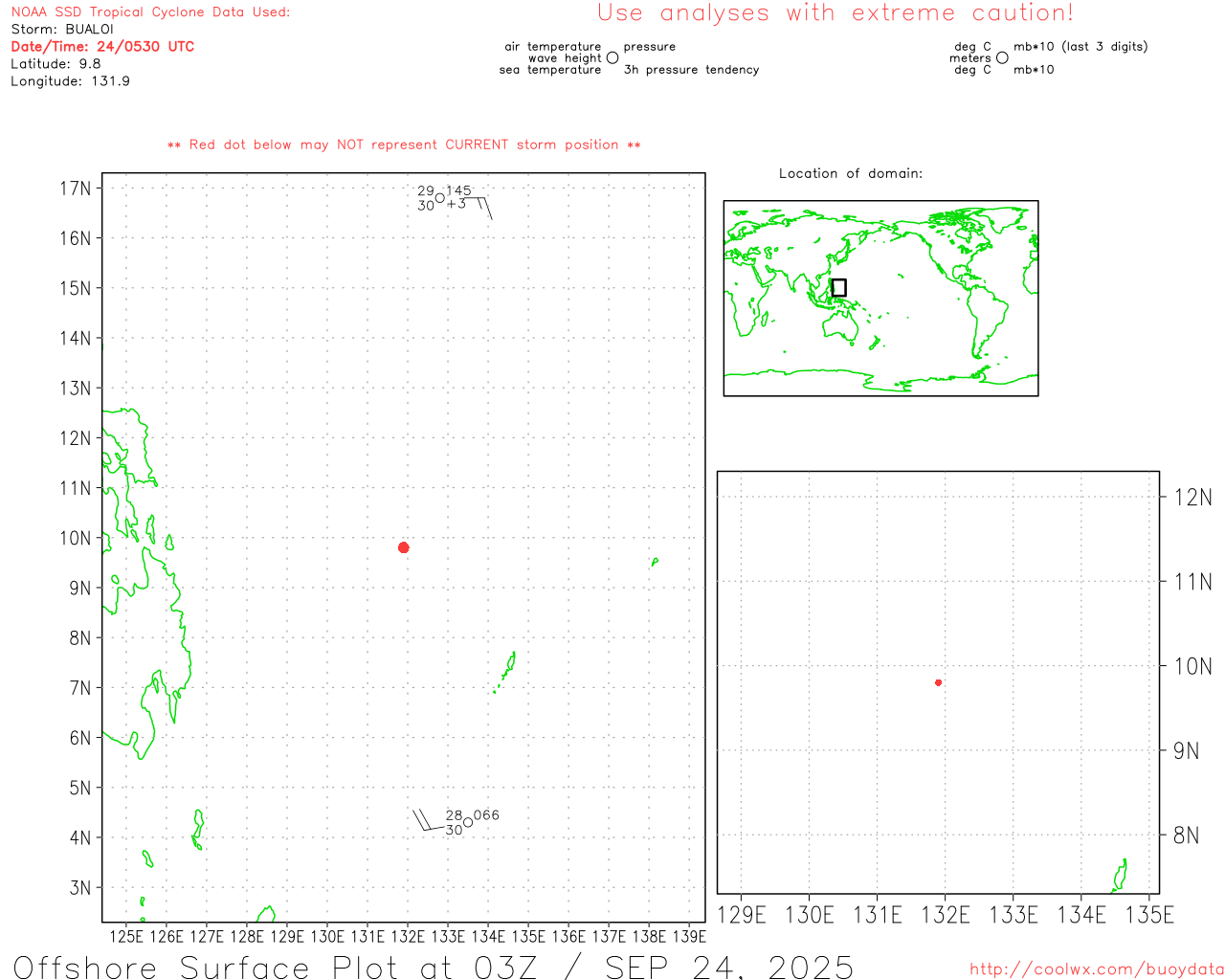
Task: Click the '132E' label on zoomed inset map
Action: pos(946,916)
